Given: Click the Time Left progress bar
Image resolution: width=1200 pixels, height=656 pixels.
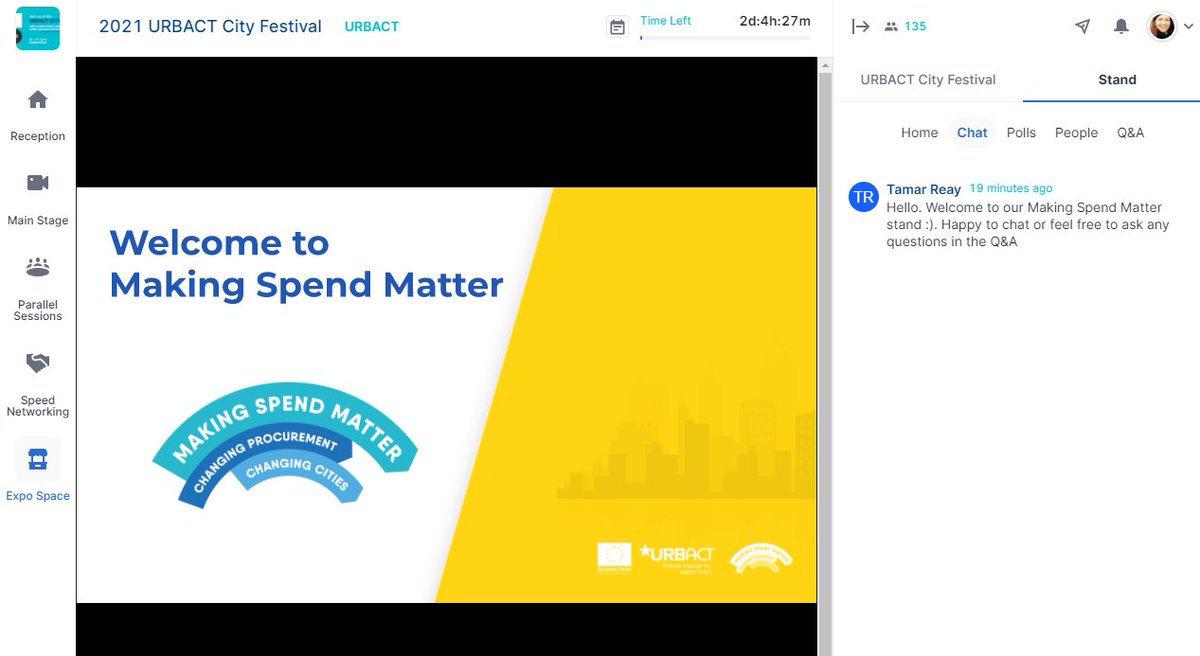Looking at the screenshot, I should coord(725,38).
